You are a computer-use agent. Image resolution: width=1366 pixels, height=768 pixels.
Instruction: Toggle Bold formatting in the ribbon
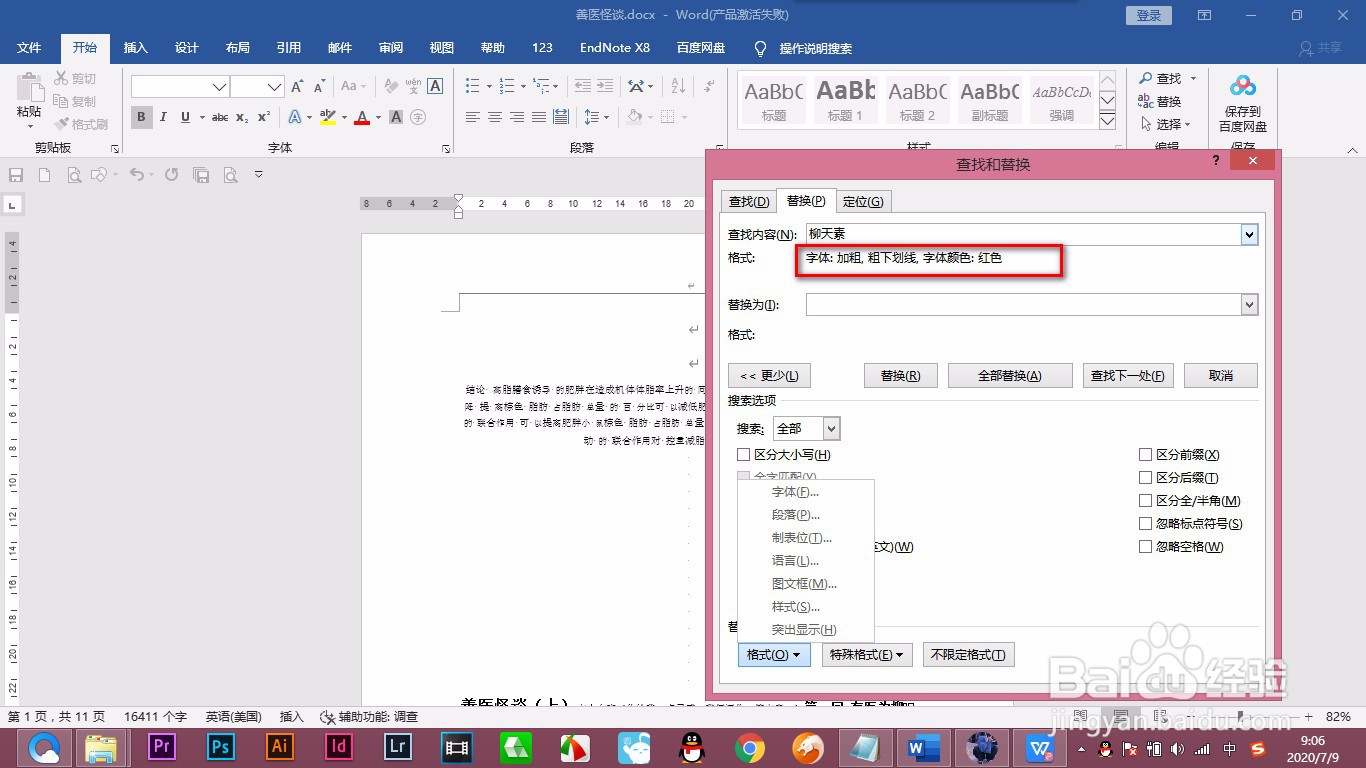point(141,117)
